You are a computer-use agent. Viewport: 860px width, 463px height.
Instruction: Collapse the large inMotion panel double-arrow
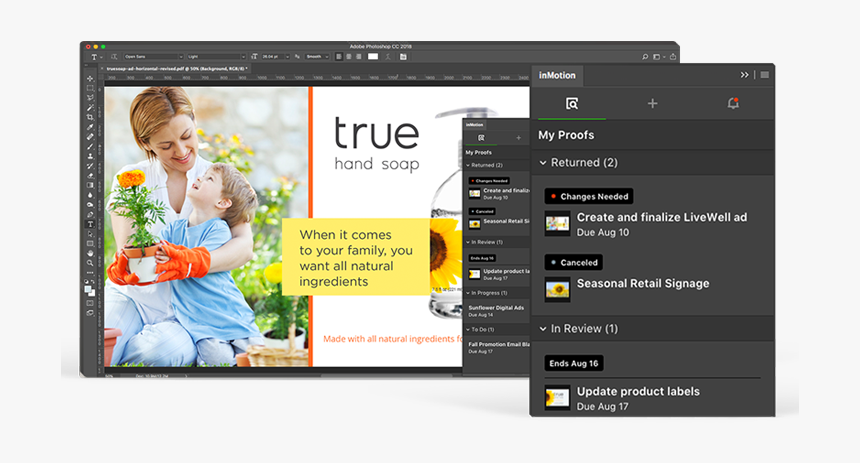click(744, 75)
